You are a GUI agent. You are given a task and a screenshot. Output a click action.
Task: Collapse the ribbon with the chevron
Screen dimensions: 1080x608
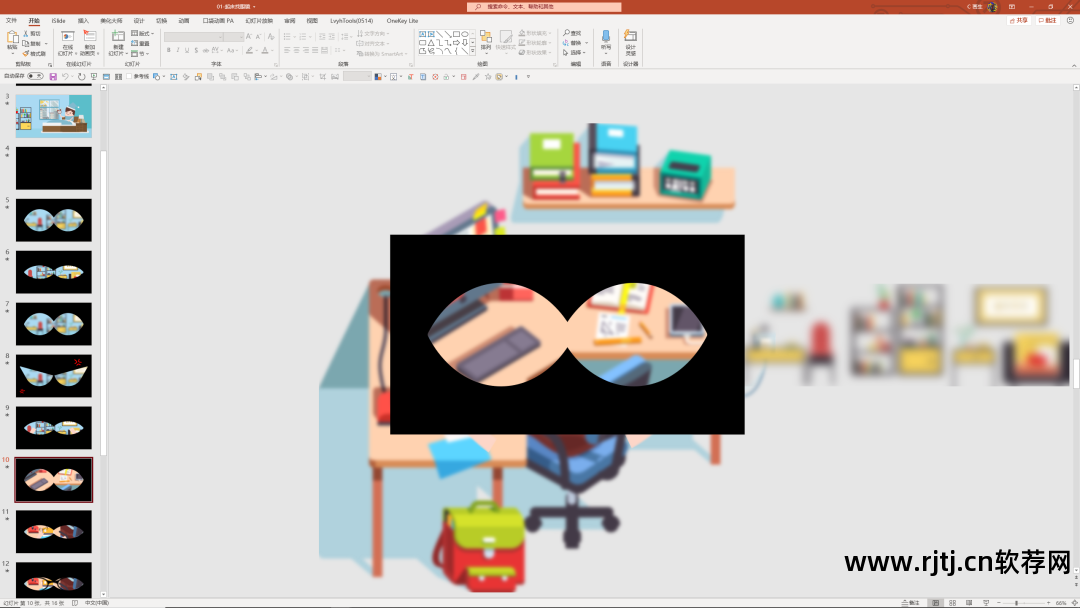1074,65
